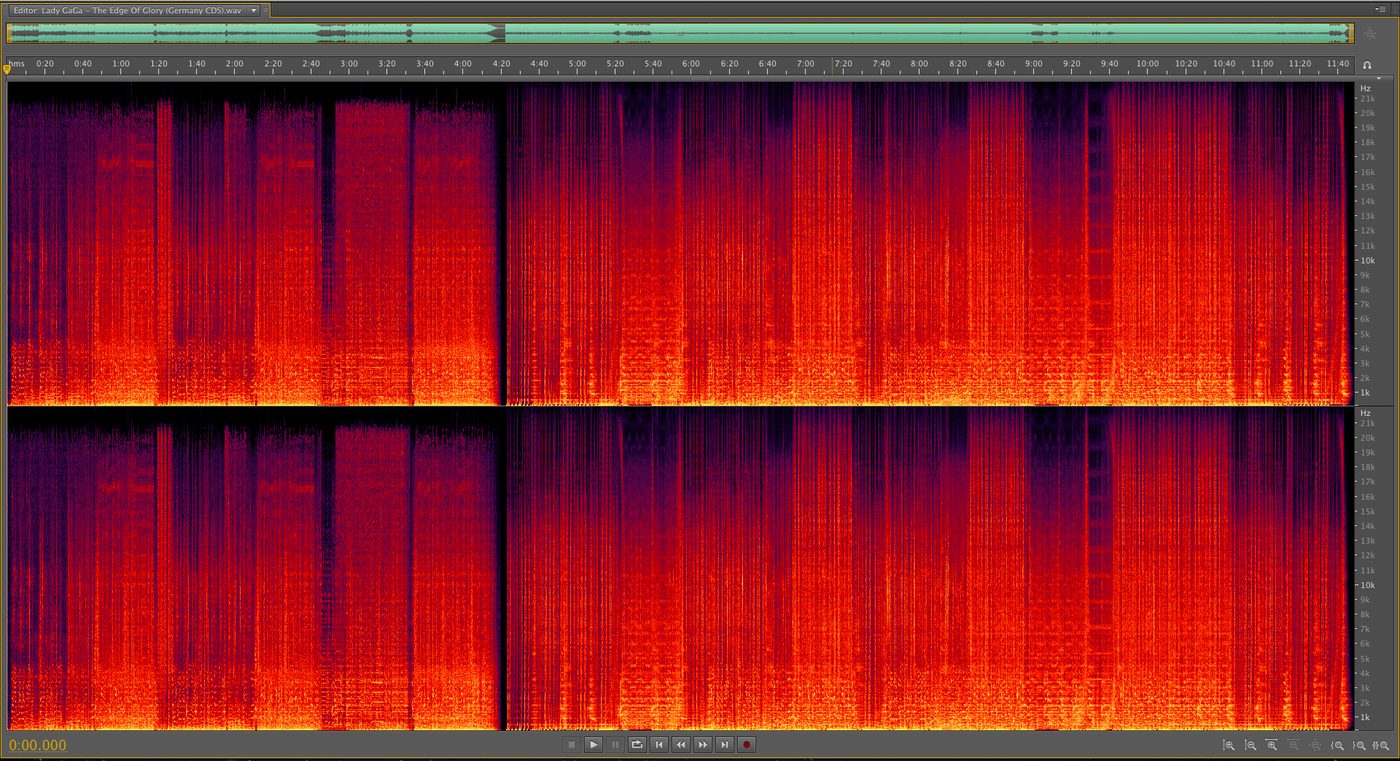Screen dimensions: 1400x761
Task: Select the 'hms' time format label
Action: [17, 63]
